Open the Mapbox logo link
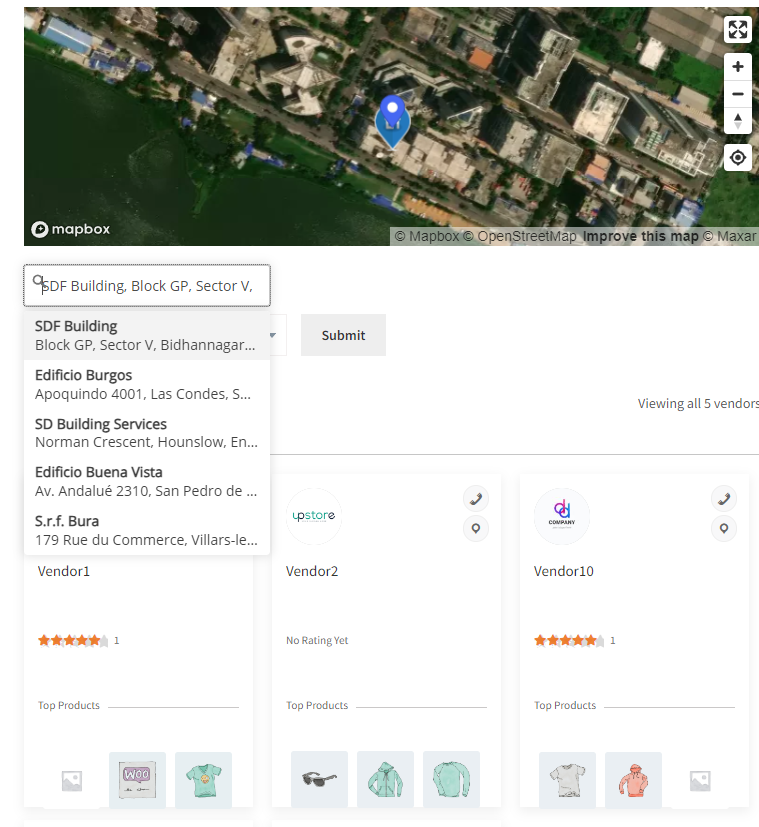The image size is (759, 827). pos(71,229)
